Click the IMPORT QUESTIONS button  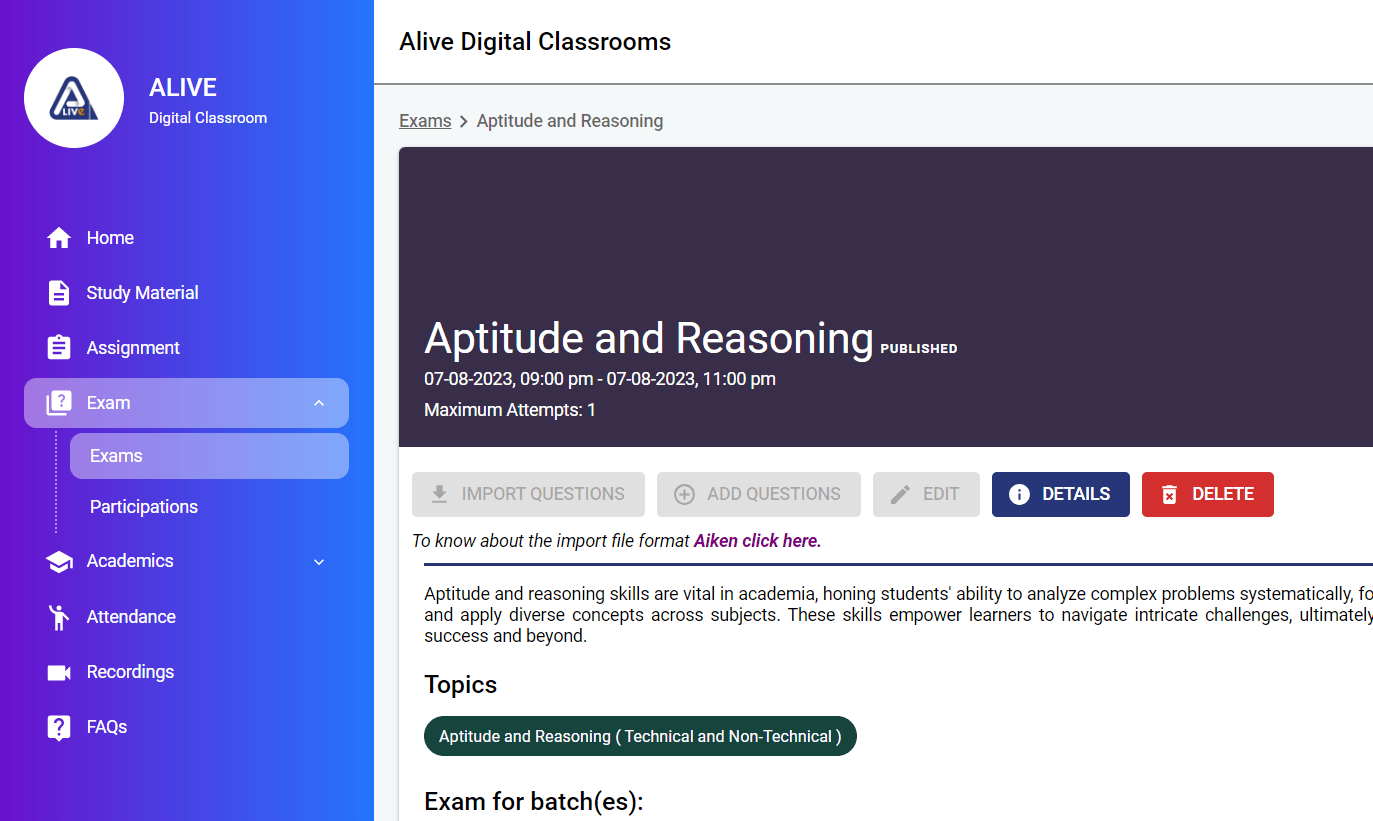[x=528, y=494]
